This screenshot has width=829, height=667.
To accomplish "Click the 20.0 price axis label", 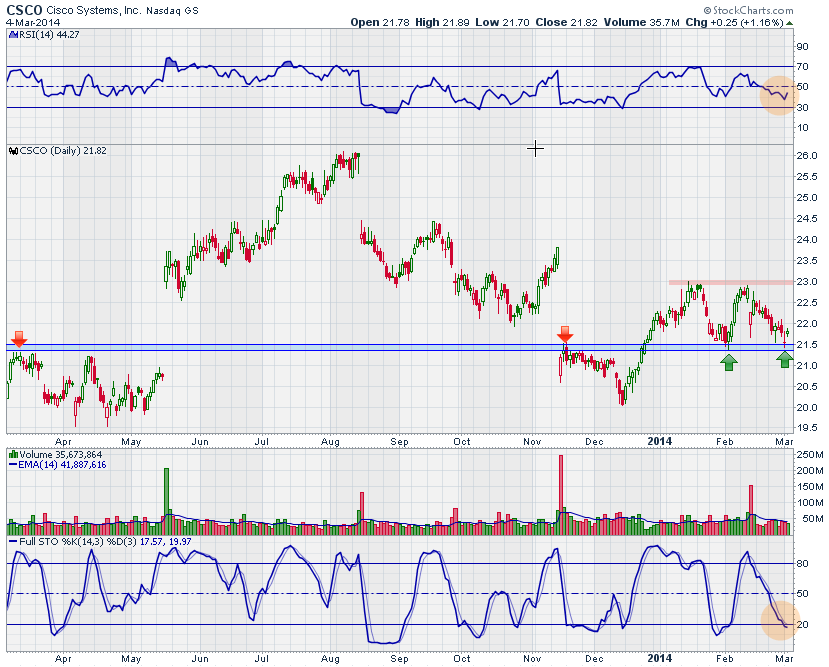I will [x=807, y=407].
